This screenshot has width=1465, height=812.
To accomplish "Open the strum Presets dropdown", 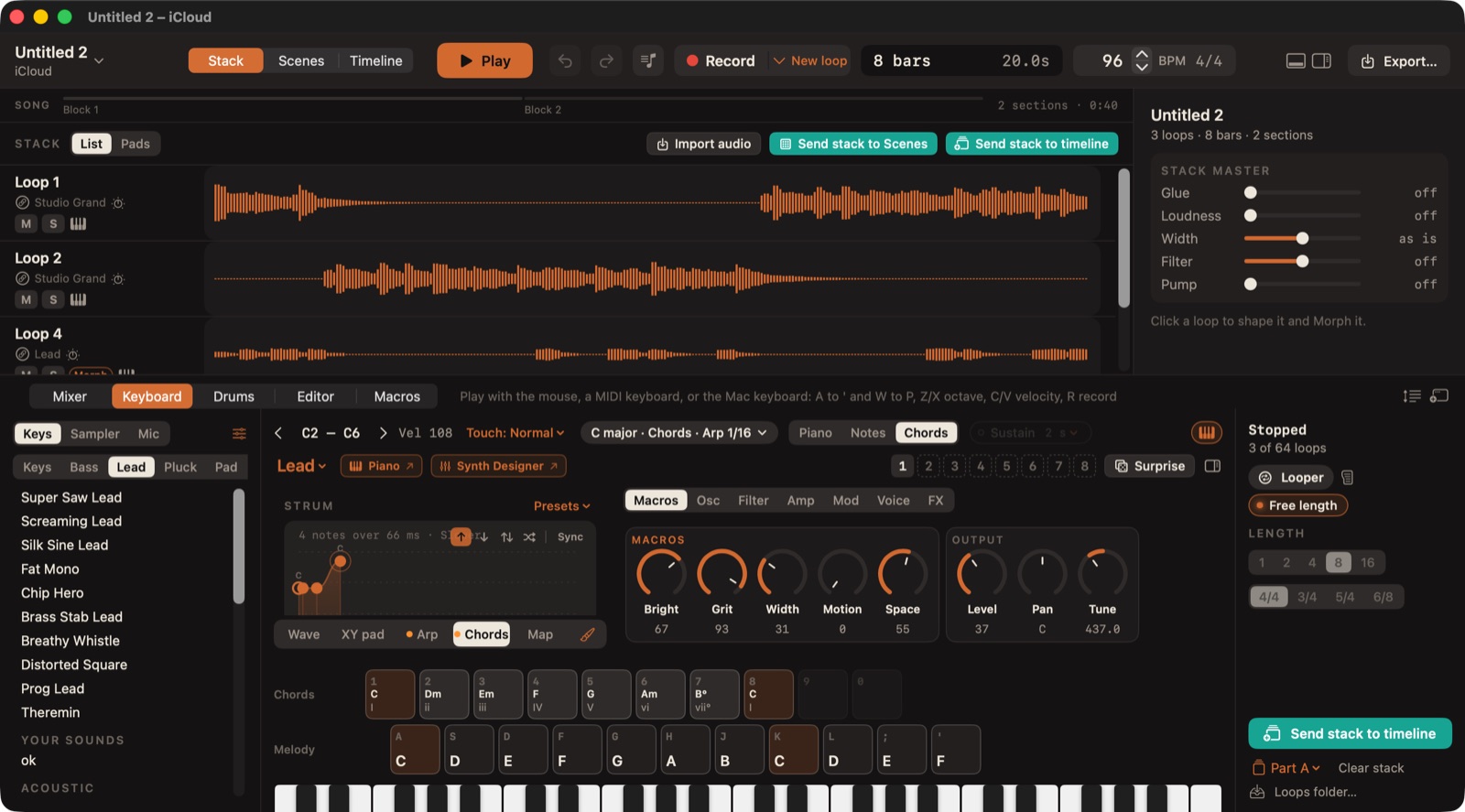I will coord(562,505).
